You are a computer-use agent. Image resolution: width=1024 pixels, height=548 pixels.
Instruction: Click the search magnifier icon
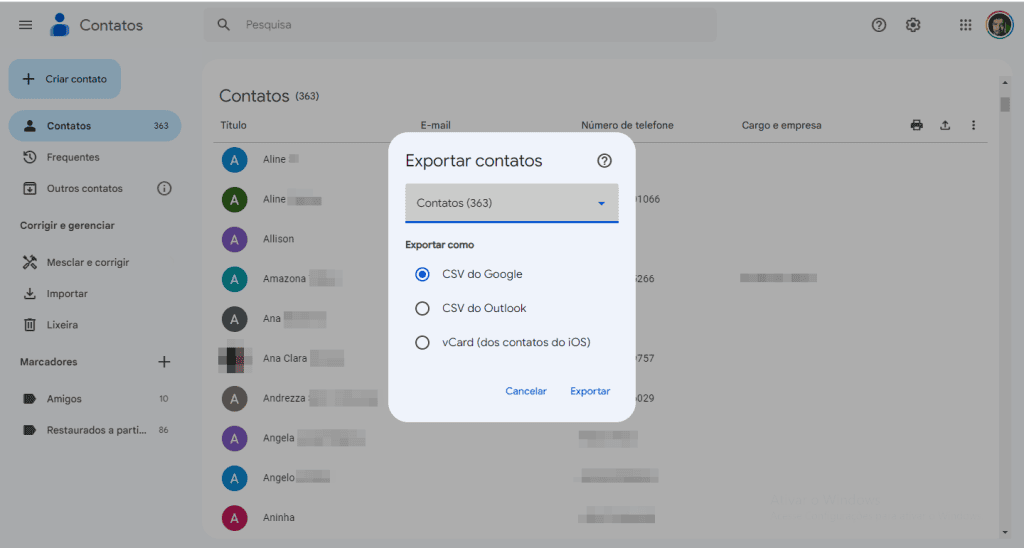click(x=223, y=25)
